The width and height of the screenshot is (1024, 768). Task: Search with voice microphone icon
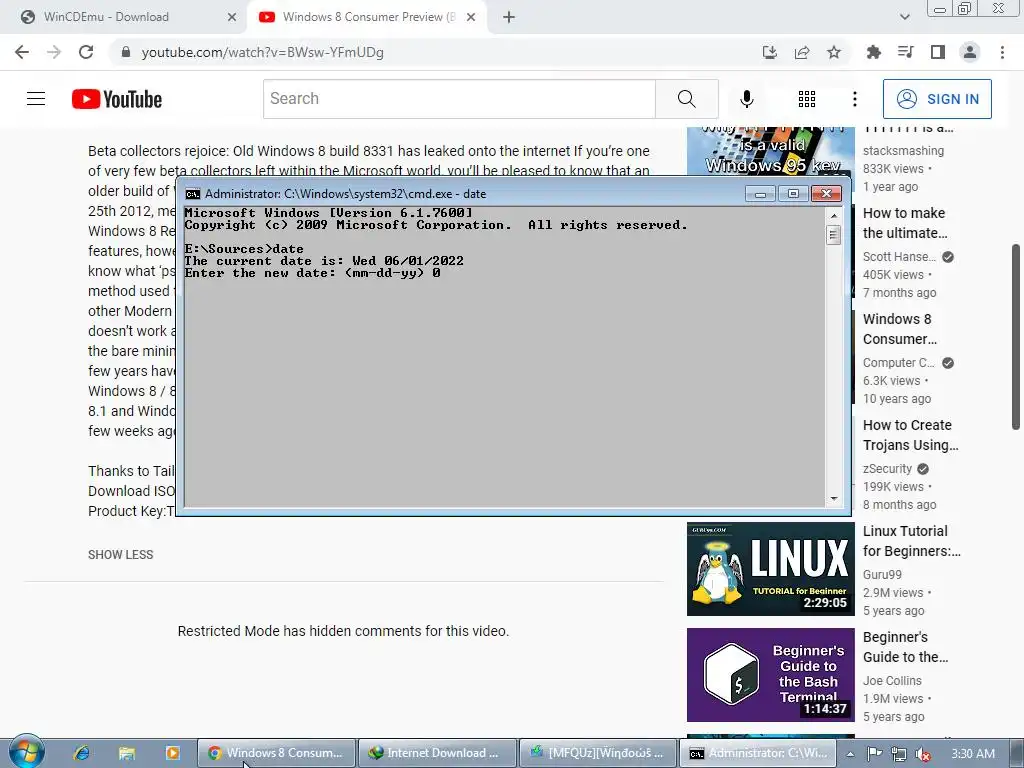pyautogui.click(x=747, y=99)
